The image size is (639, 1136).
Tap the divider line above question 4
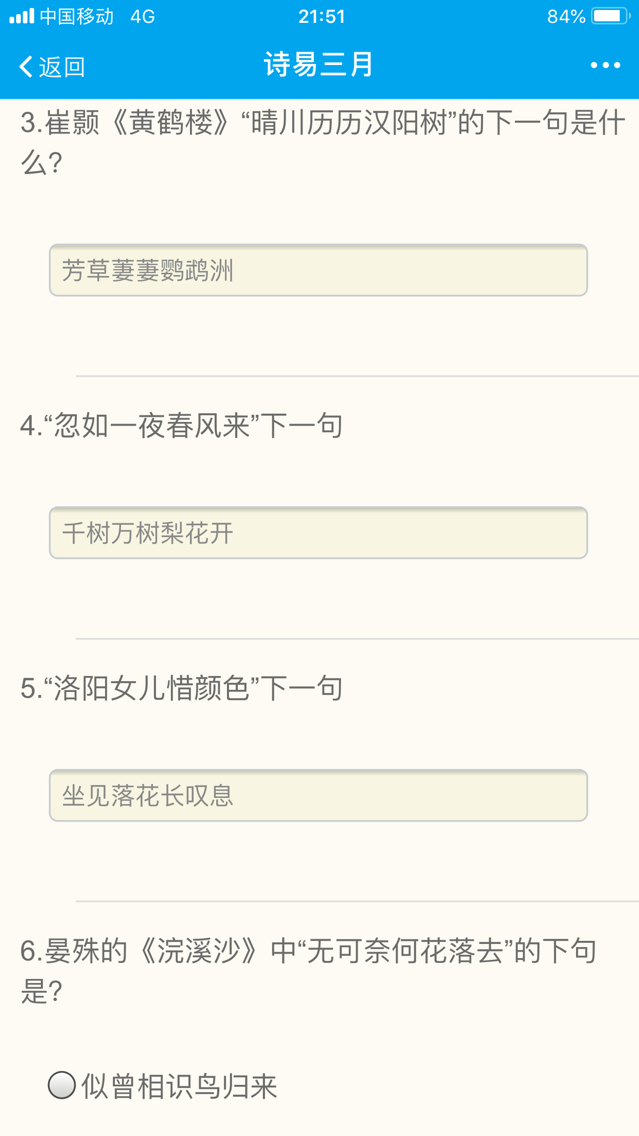(x=356, y=376)
